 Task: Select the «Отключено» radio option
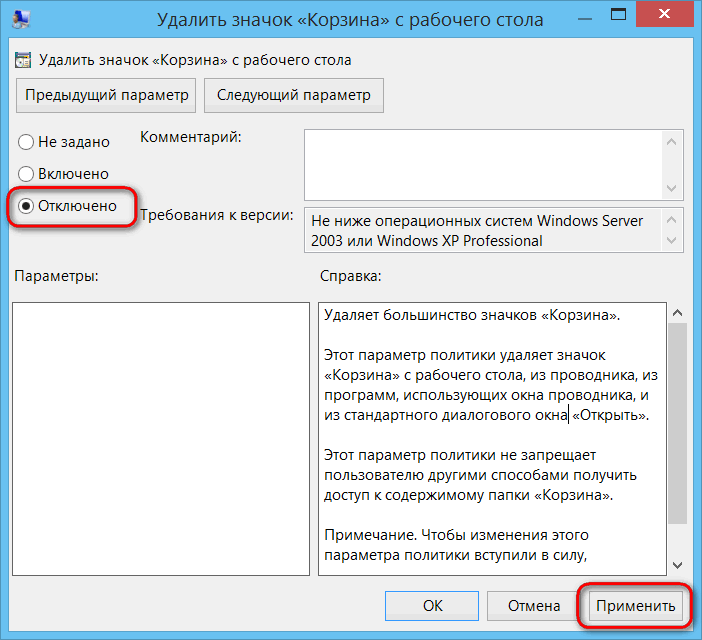(x=26, y=206)
